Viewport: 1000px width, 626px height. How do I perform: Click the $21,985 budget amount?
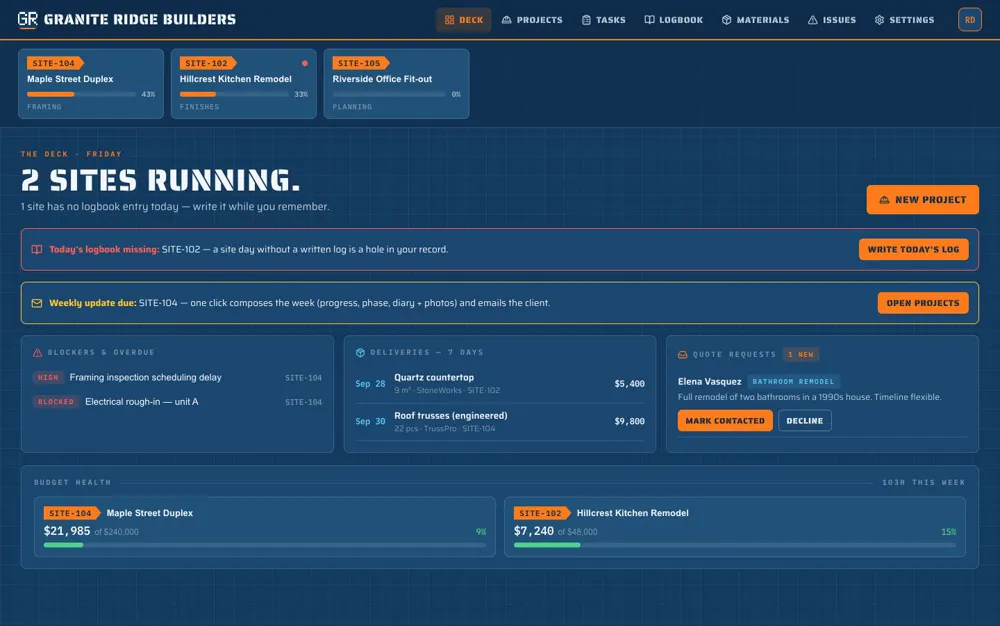(x=67, y=531)
